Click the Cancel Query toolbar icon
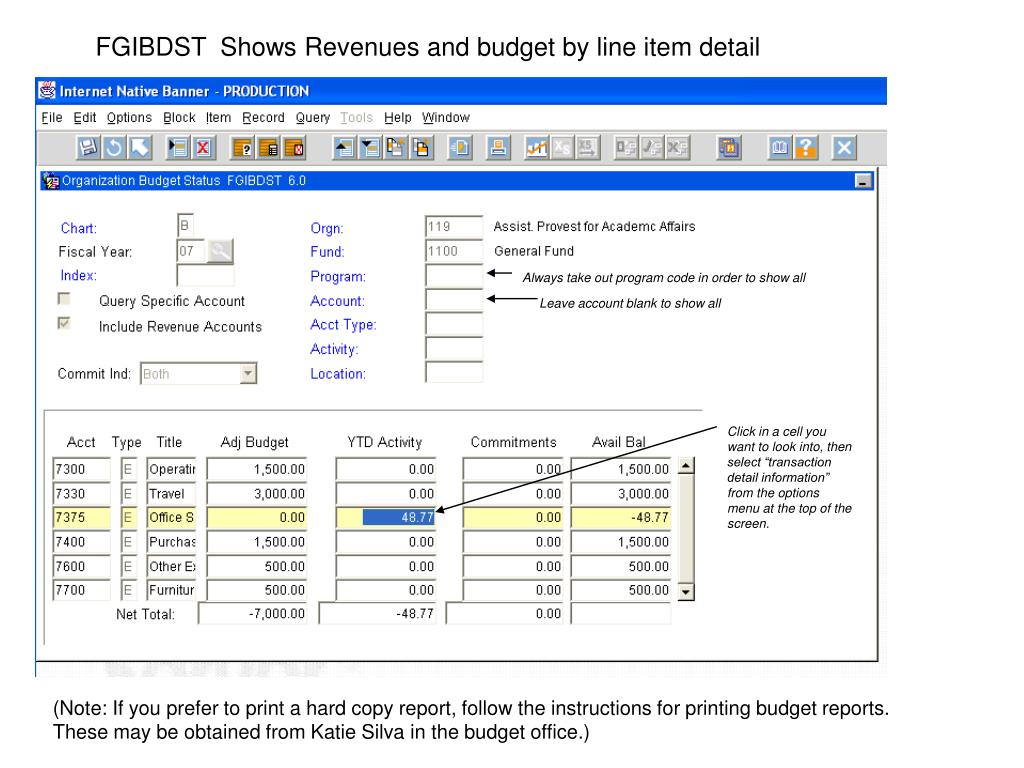 (294, 148)
